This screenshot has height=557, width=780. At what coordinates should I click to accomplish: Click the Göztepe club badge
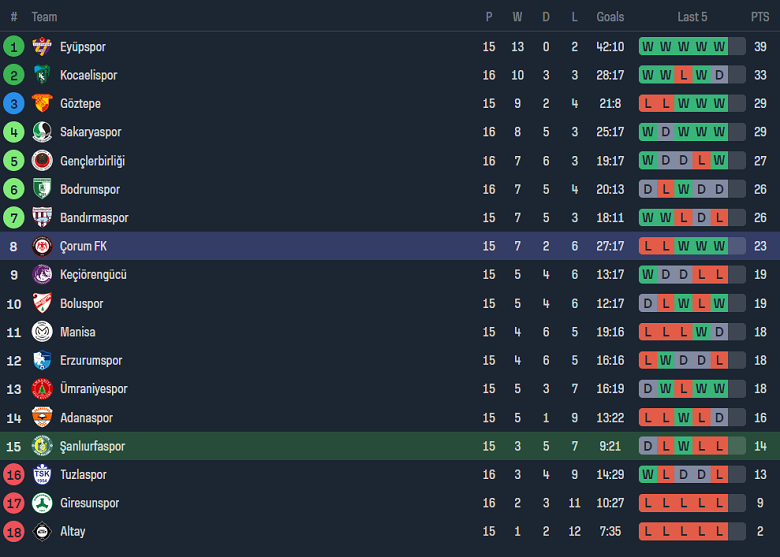(x=42, y=104)
